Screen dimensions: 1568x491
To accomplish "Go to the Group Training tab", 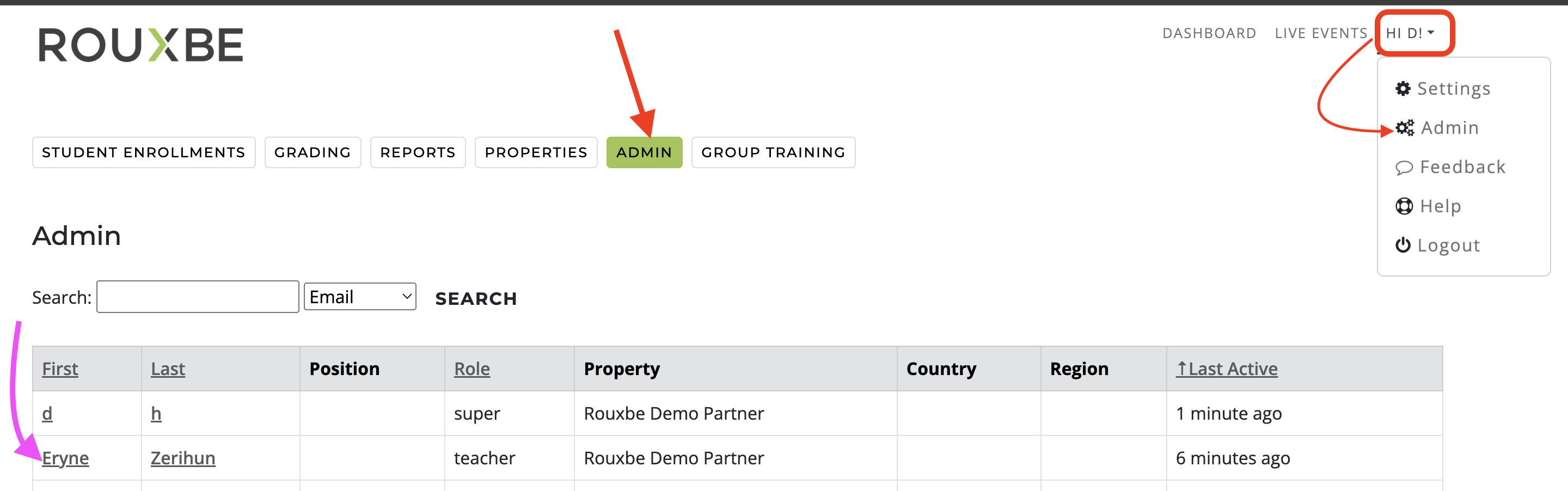I will 773,152.
